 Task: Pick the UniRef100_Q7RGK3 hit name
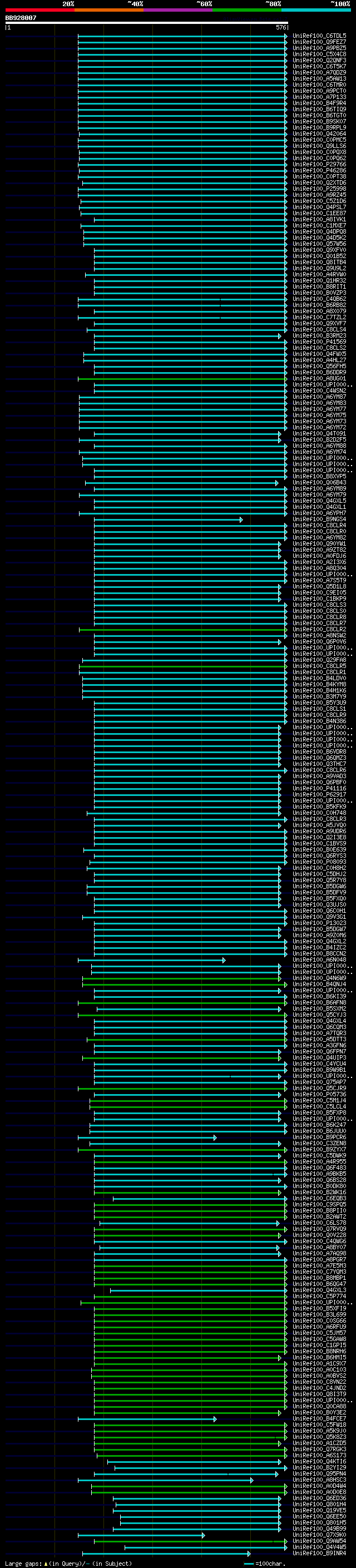click(x=319, y=1449)
